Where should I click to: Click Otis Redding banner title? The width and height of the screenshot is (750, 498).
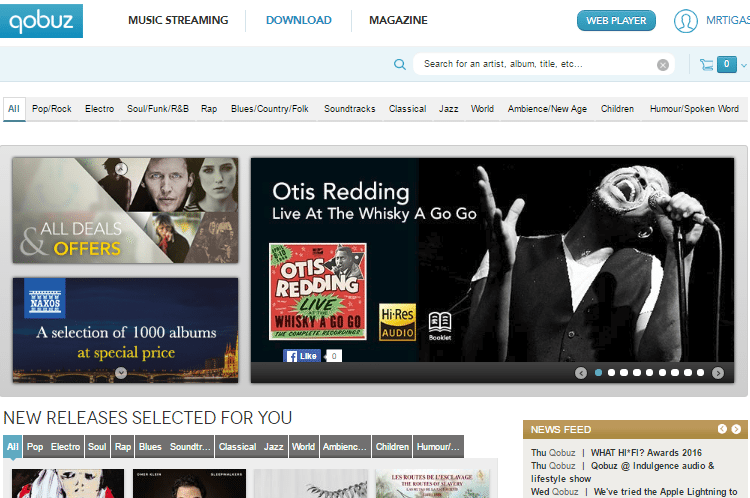[341, 191]
